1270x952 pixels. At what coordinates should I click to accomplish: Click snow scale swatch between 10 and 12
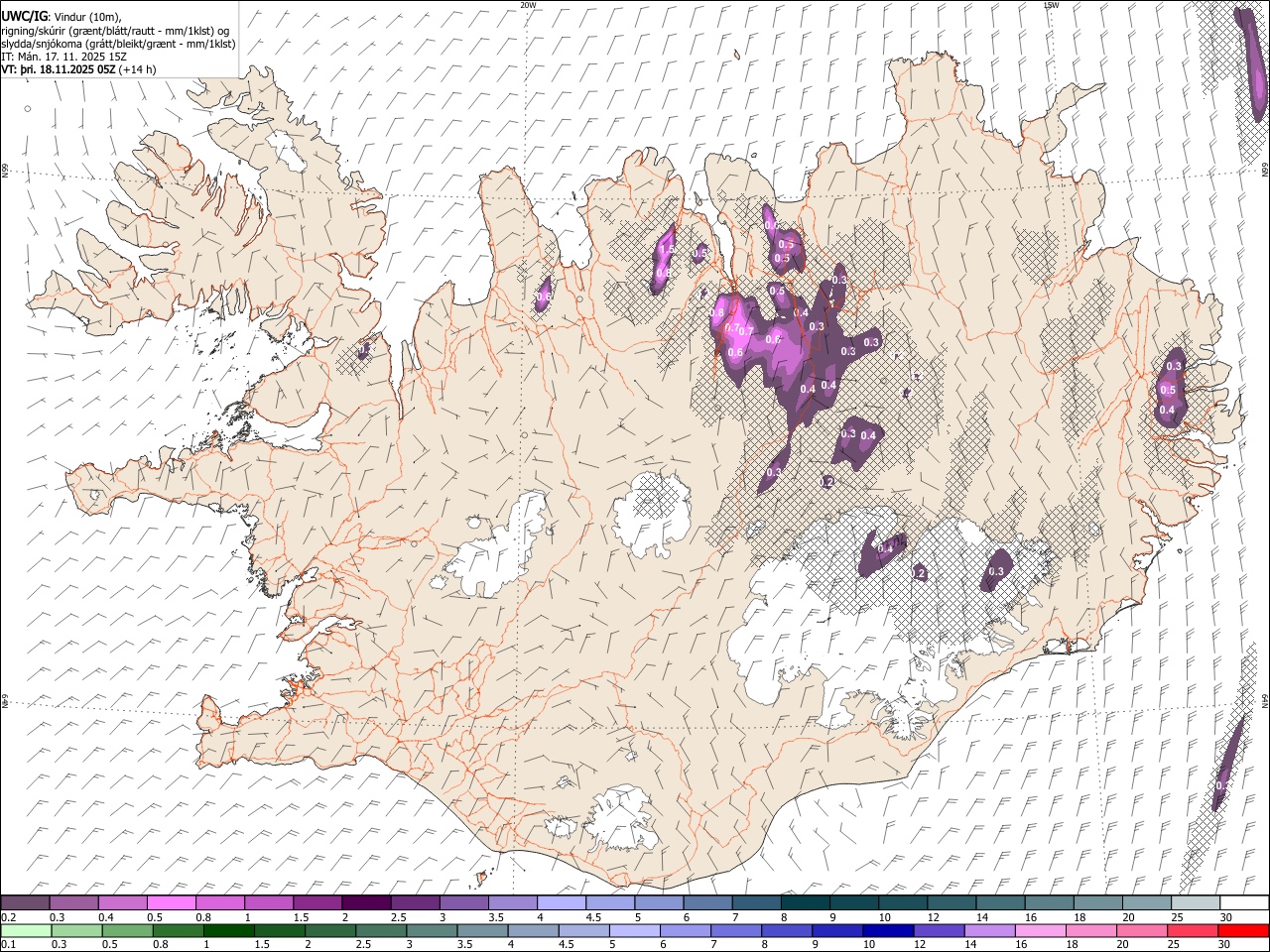pos(902,902)
